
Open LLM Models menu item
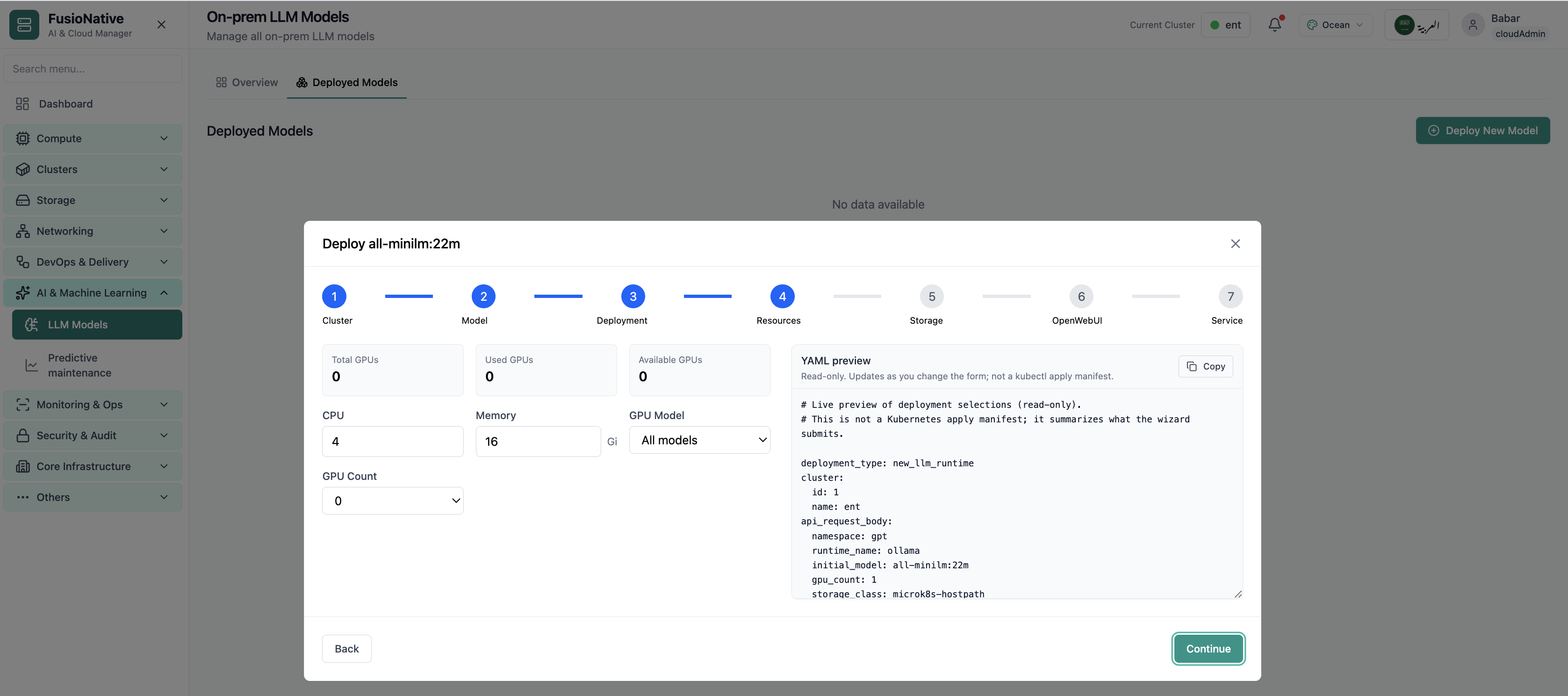(x=97, y=325)
